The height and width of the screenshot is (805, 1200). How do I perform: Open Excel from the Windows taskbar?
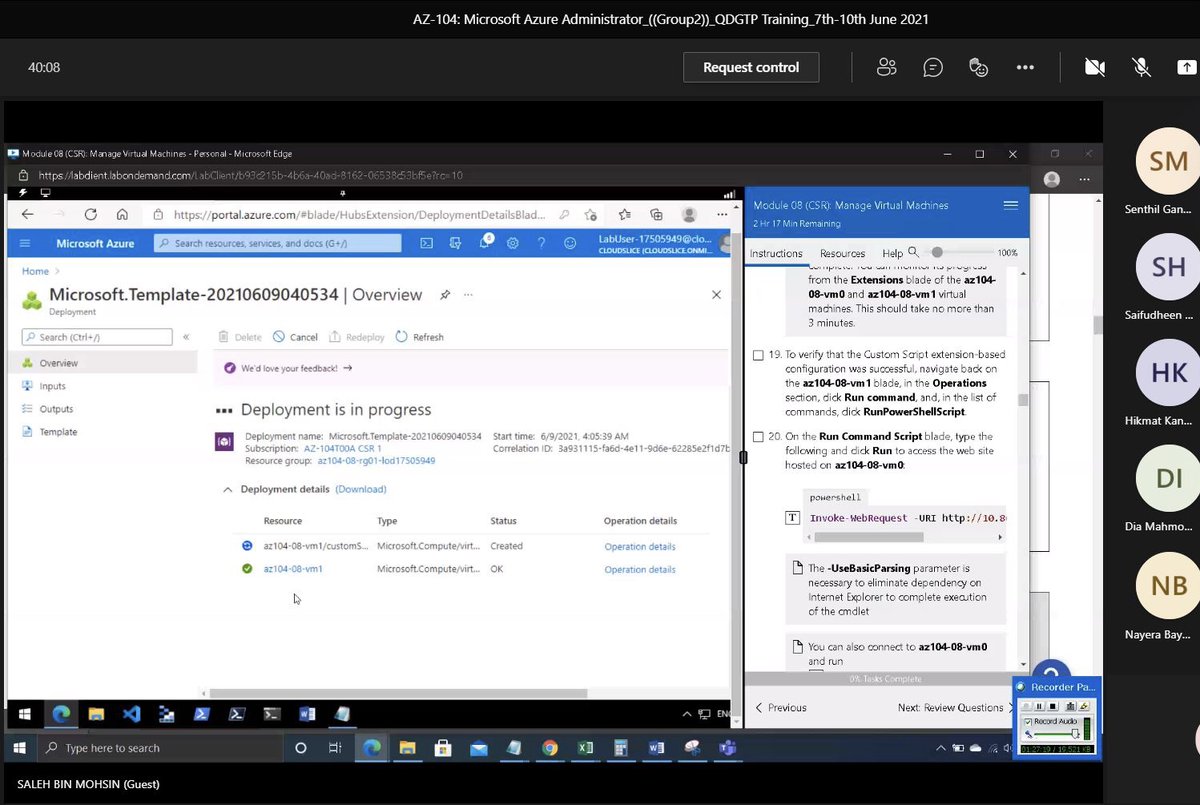point(585,748)
